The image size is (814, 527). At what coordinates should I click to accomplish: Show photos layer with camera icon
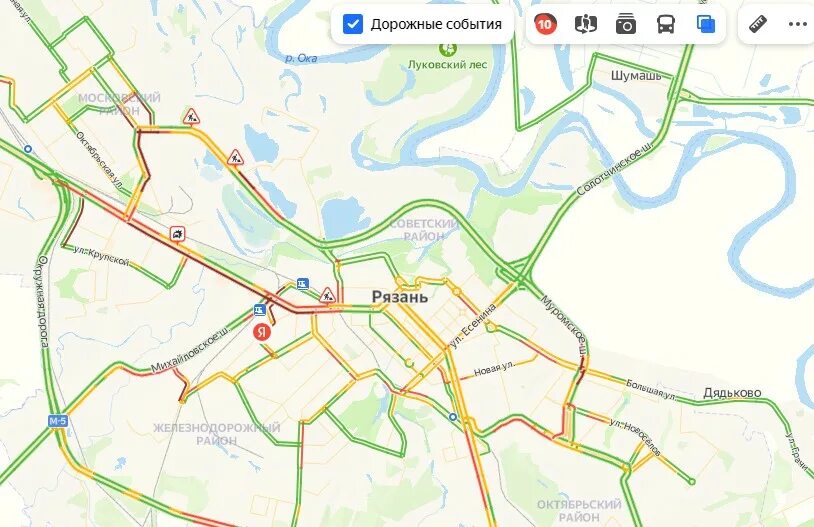pos(626,24)
